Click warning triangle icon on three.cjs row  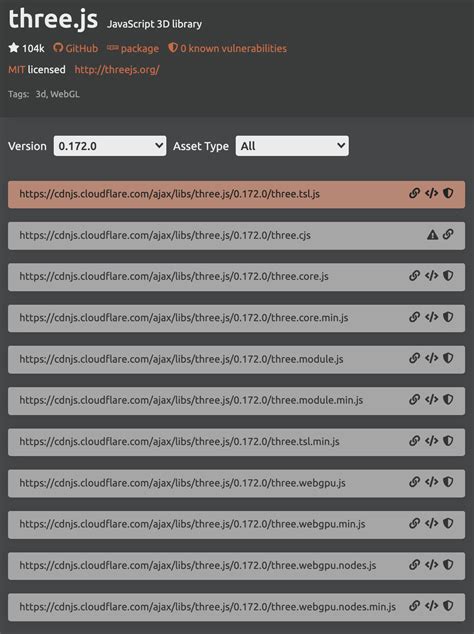432,235
